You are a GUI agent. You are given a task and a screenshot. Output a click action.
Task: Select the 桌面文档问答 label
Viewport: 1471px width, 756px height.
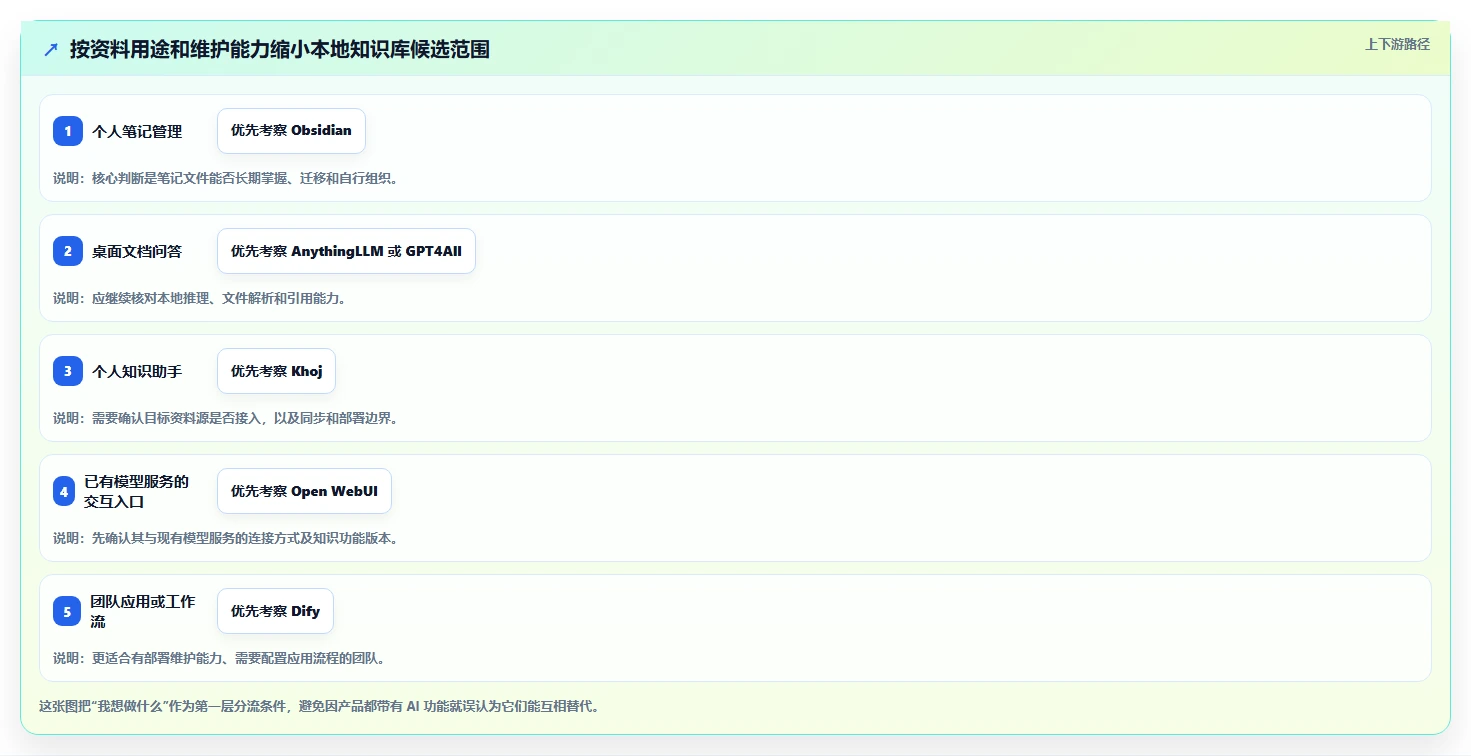pos(137,251)
